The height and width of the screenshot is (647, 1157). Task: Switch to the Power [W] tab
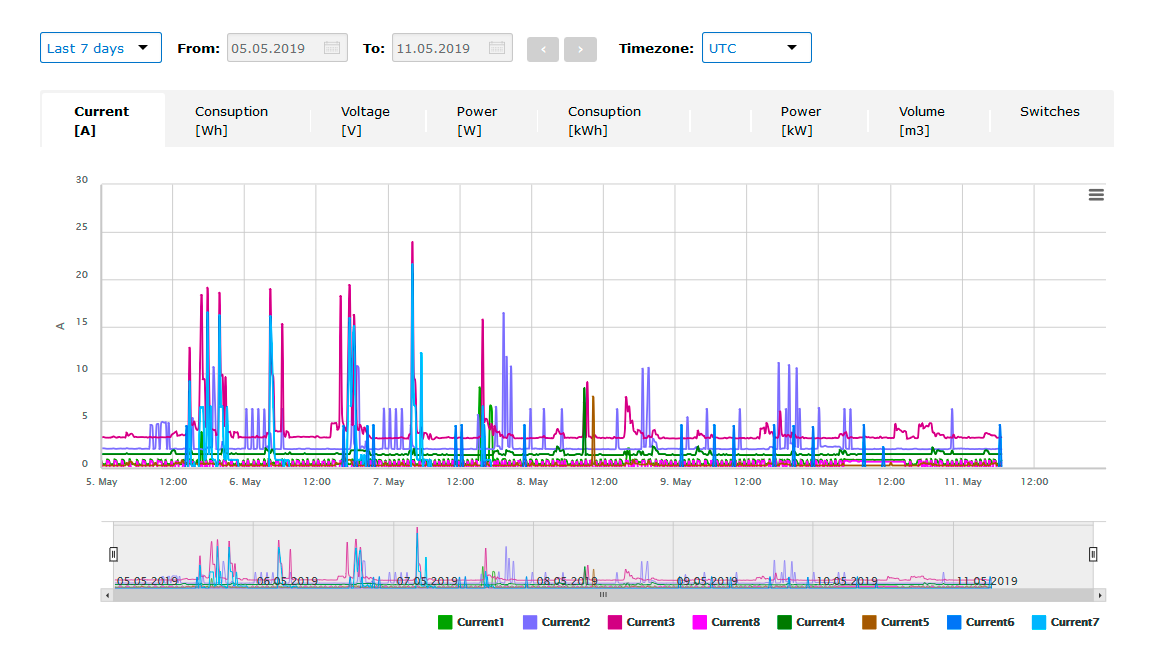477,120
